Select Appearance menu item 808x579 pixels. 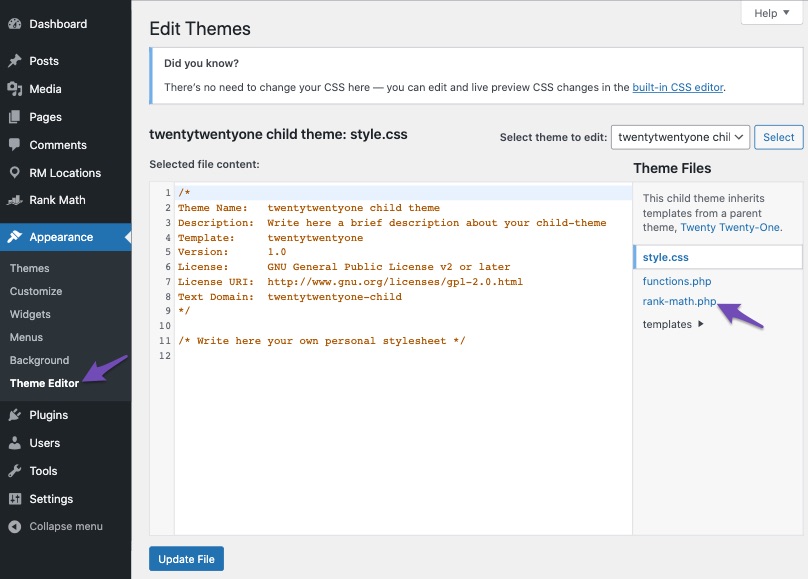pos(65,237)
